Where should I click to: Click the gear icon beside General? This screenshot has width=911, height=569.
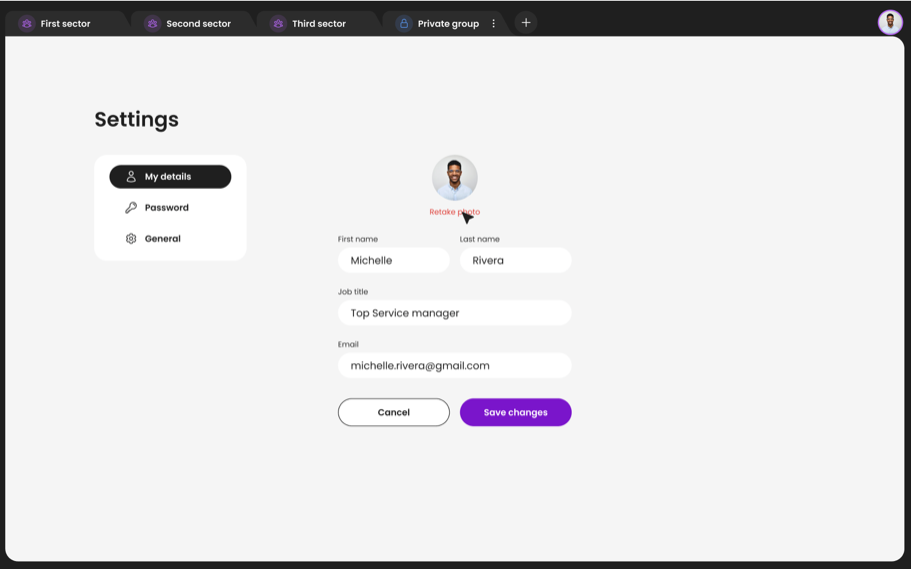point(131,239)
